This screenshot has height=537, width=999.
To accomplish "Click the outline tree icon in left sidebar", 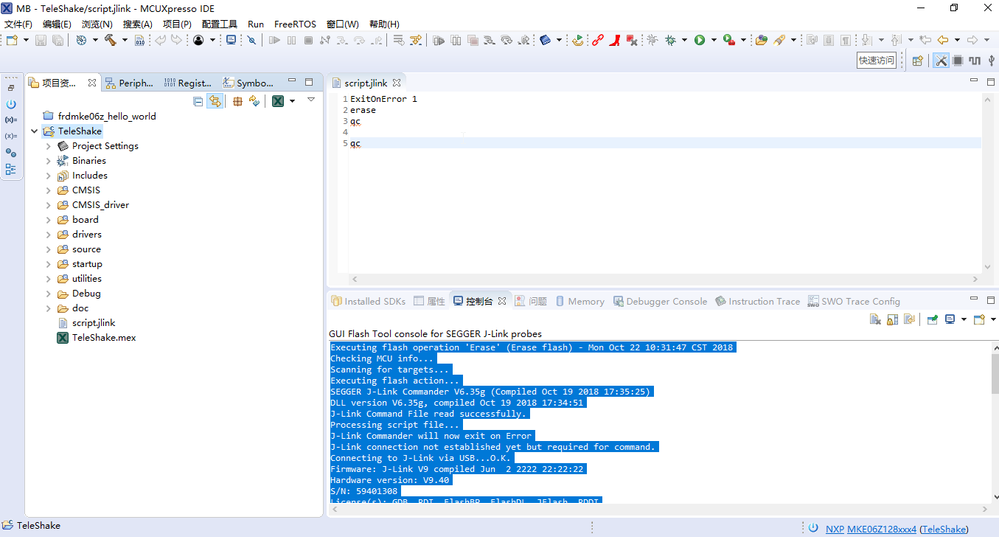I will (x=11, y=169).
